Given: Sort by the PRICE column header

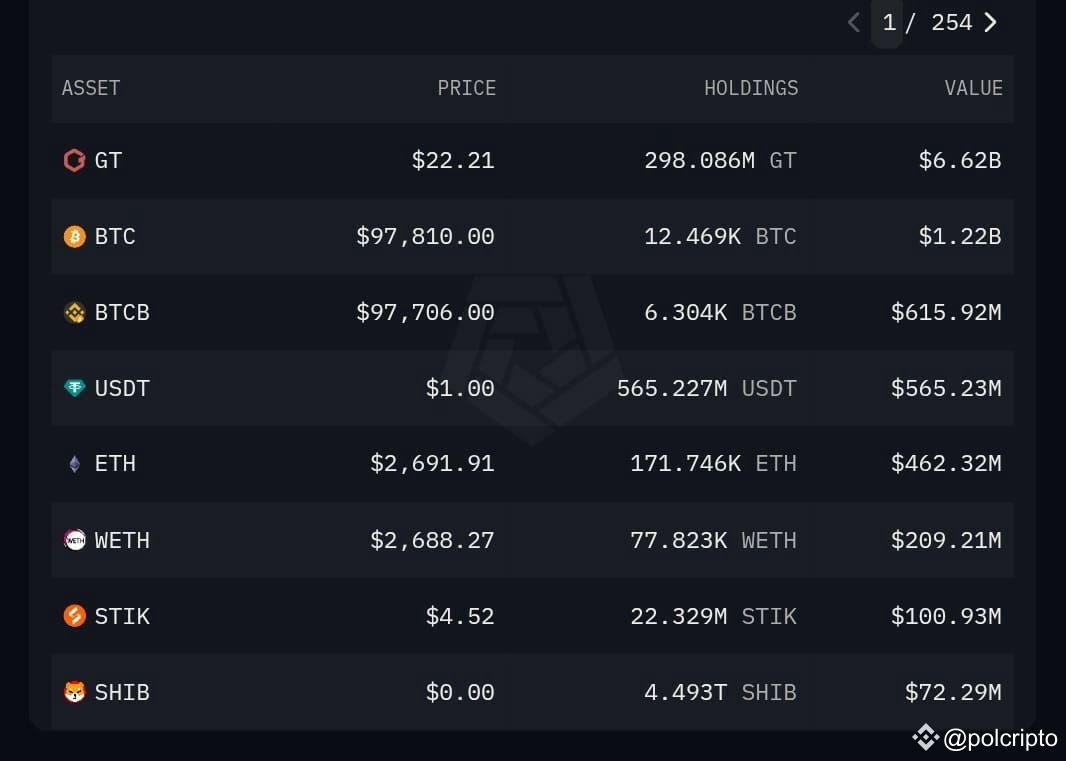Looking at the screenshot, I should coord(466,88).
